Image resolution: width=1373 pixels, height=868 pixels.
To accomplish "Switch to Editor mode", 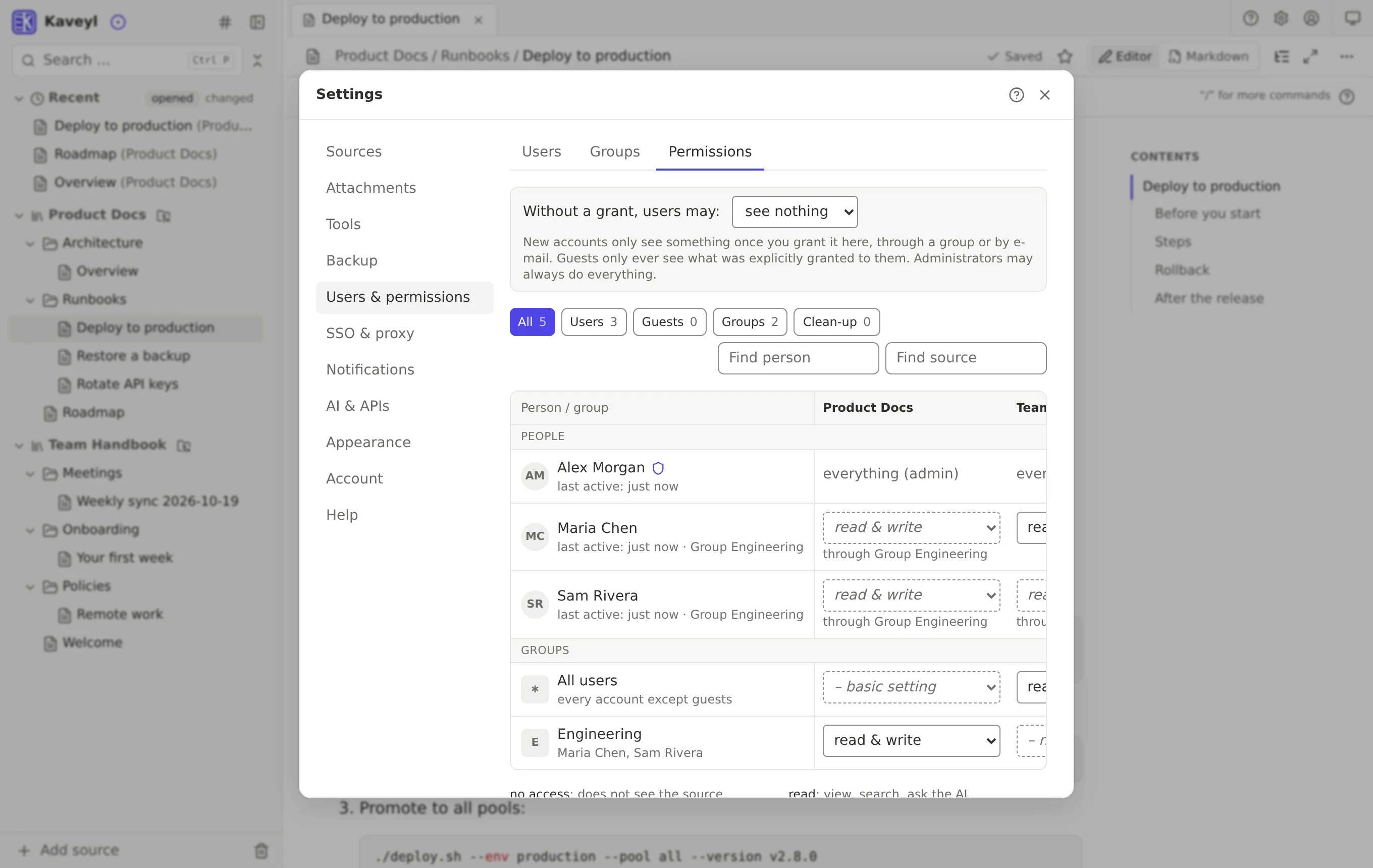I will click(1125, 57).
